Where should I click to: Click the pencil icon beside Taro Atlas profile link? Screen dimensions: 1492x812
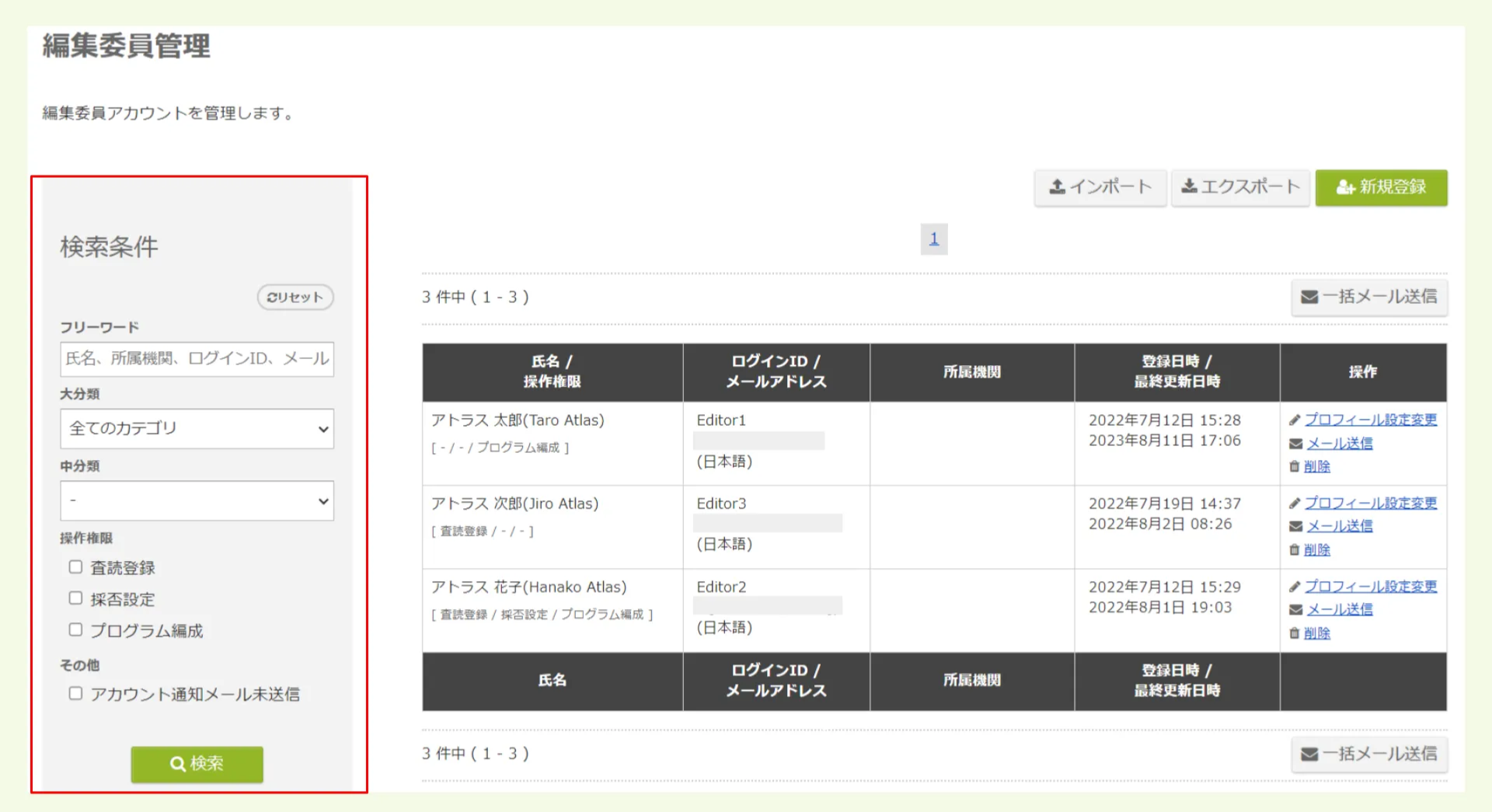[1295, 420]
